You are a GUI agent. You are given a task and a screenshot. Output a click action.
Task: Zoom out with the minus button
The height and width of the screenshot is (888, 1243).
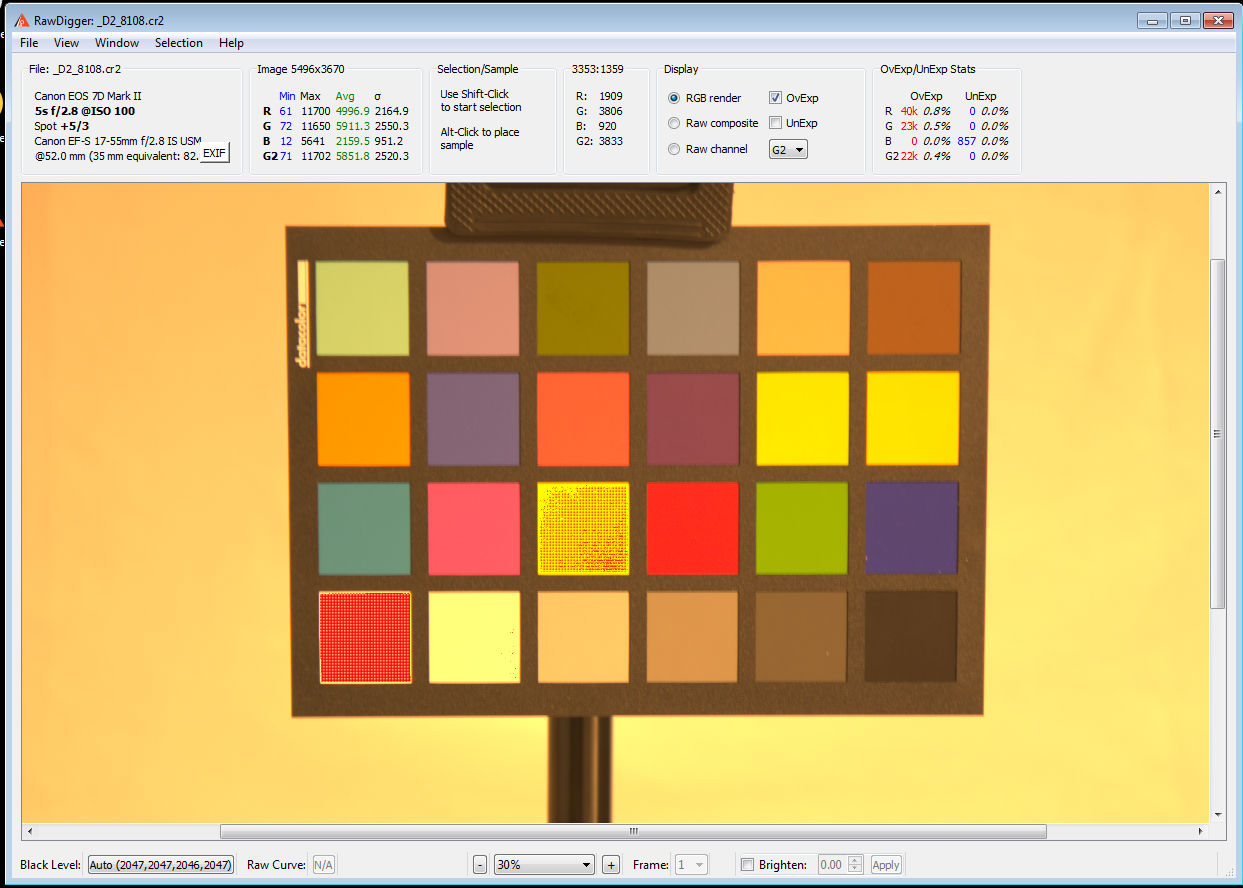tap(480, 865)
